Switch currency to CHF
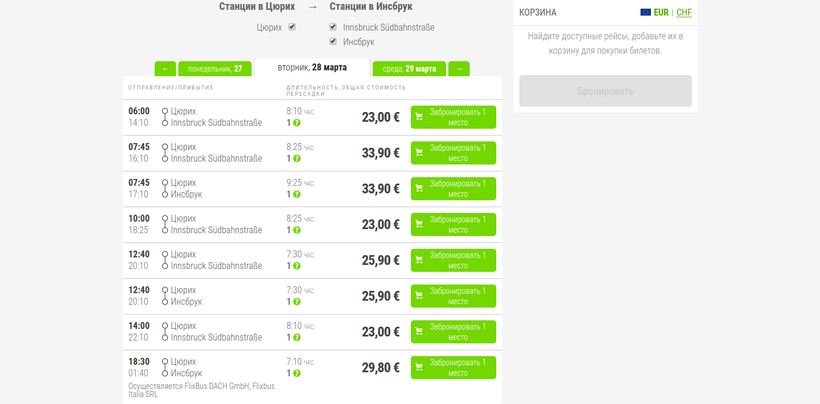The width and height of the screenshot is (820, 404). click(x=684, y=13)
